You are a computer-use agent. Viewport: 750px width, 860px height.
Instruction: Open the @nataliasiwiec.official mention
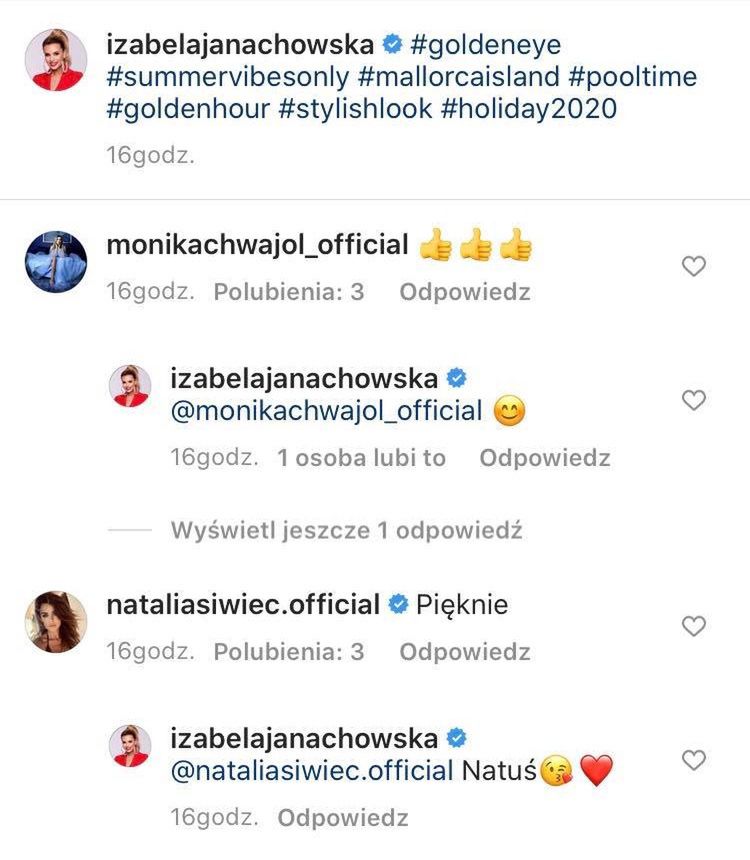(312, 771)
